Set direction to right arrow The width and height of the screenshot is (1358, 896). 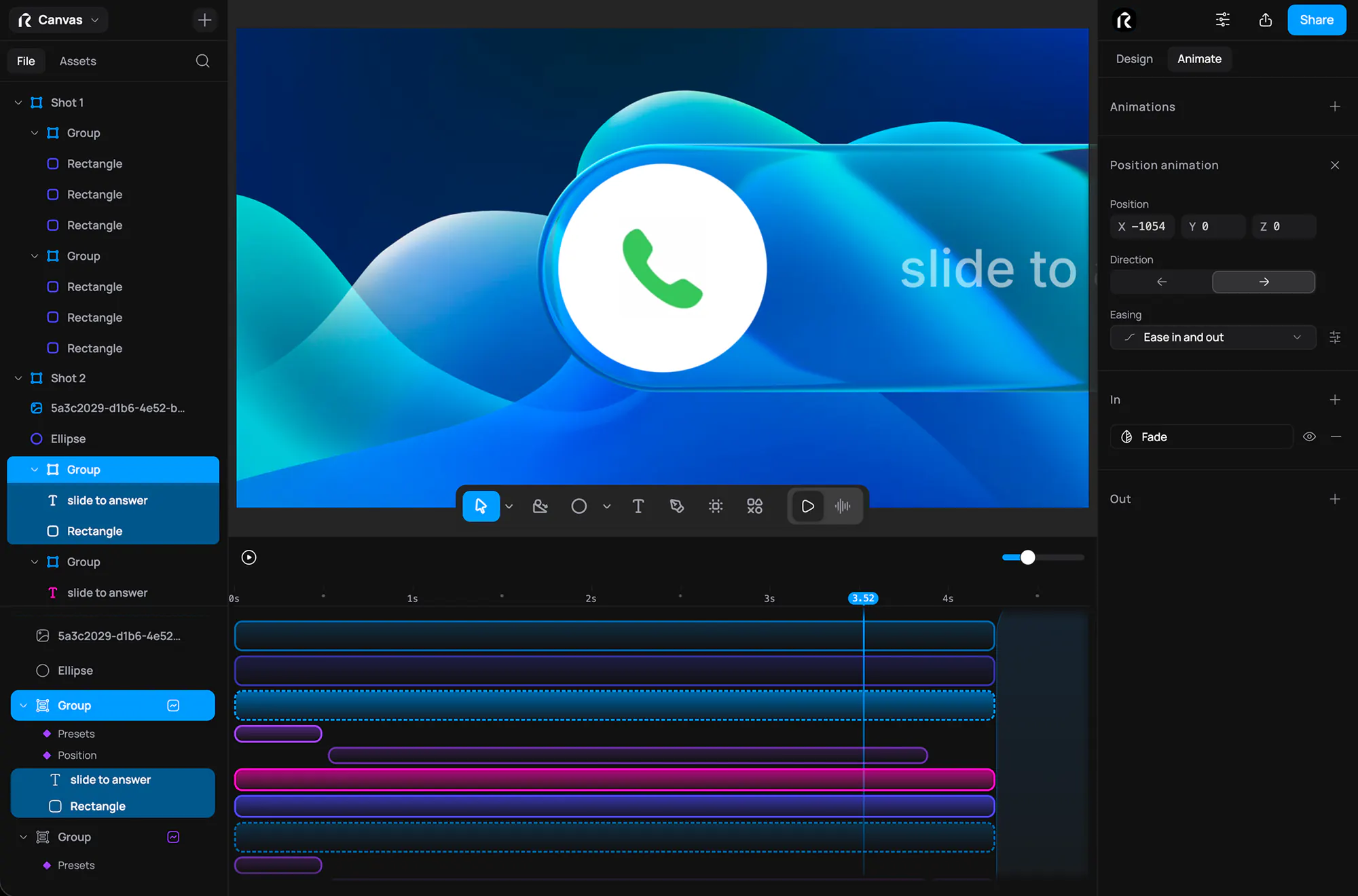click(x=1264, y=282)
